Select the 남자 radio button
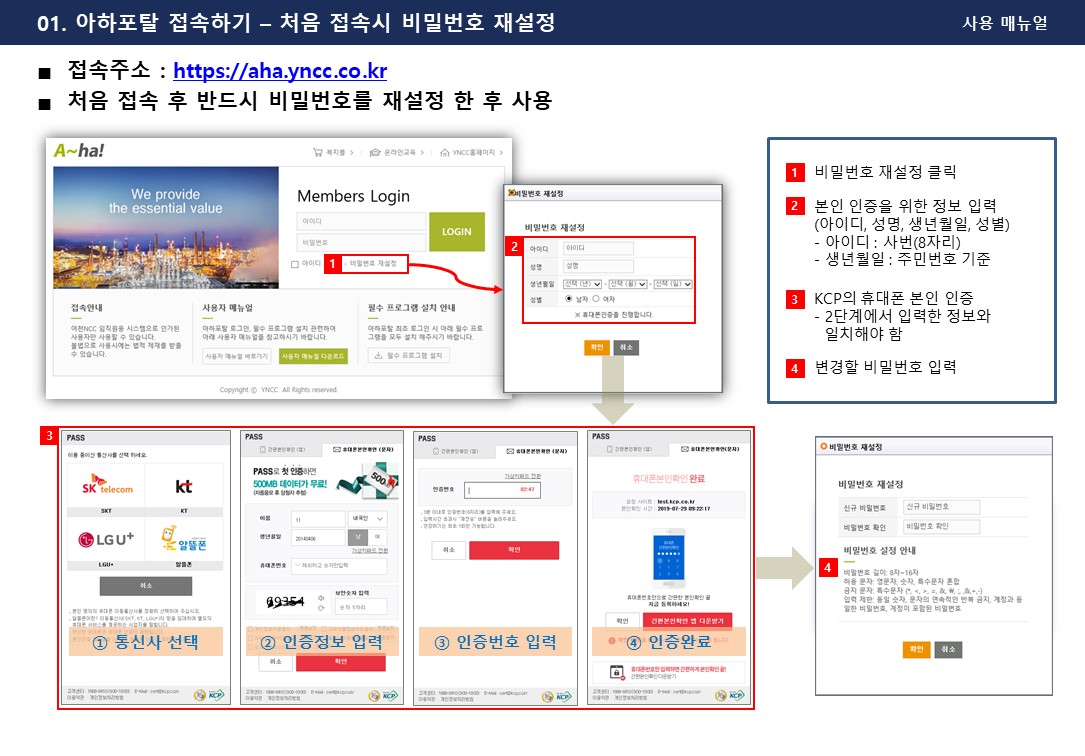1085x756 pixels. 570,298
